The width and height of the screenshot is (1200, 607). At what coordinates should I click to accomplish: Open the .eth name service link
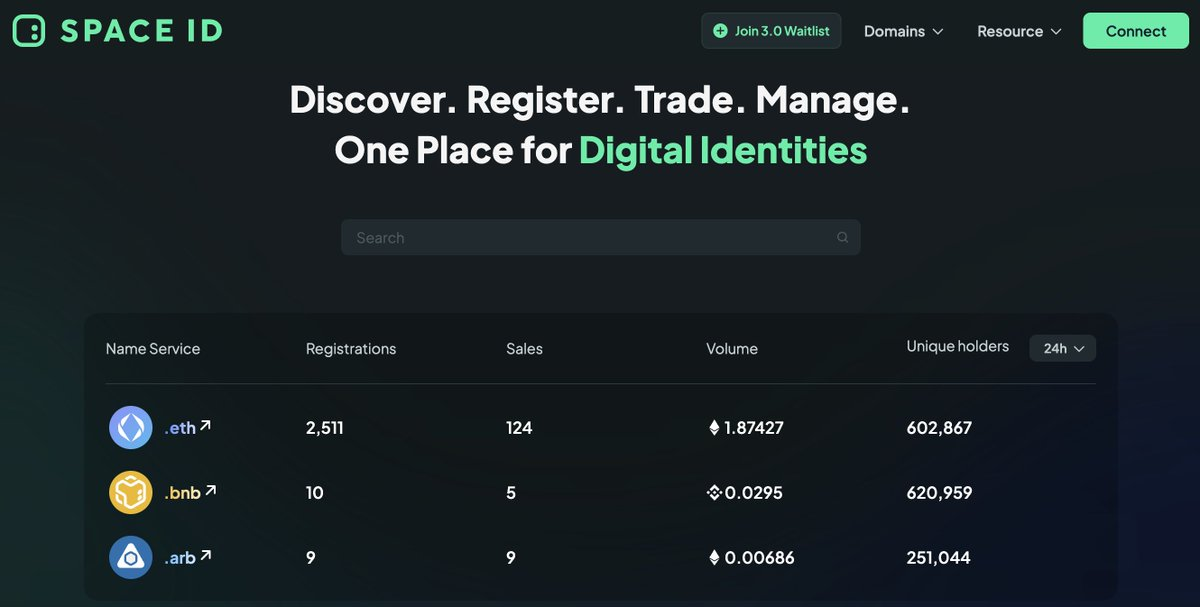pyautogui.click(x=180, y=428)
